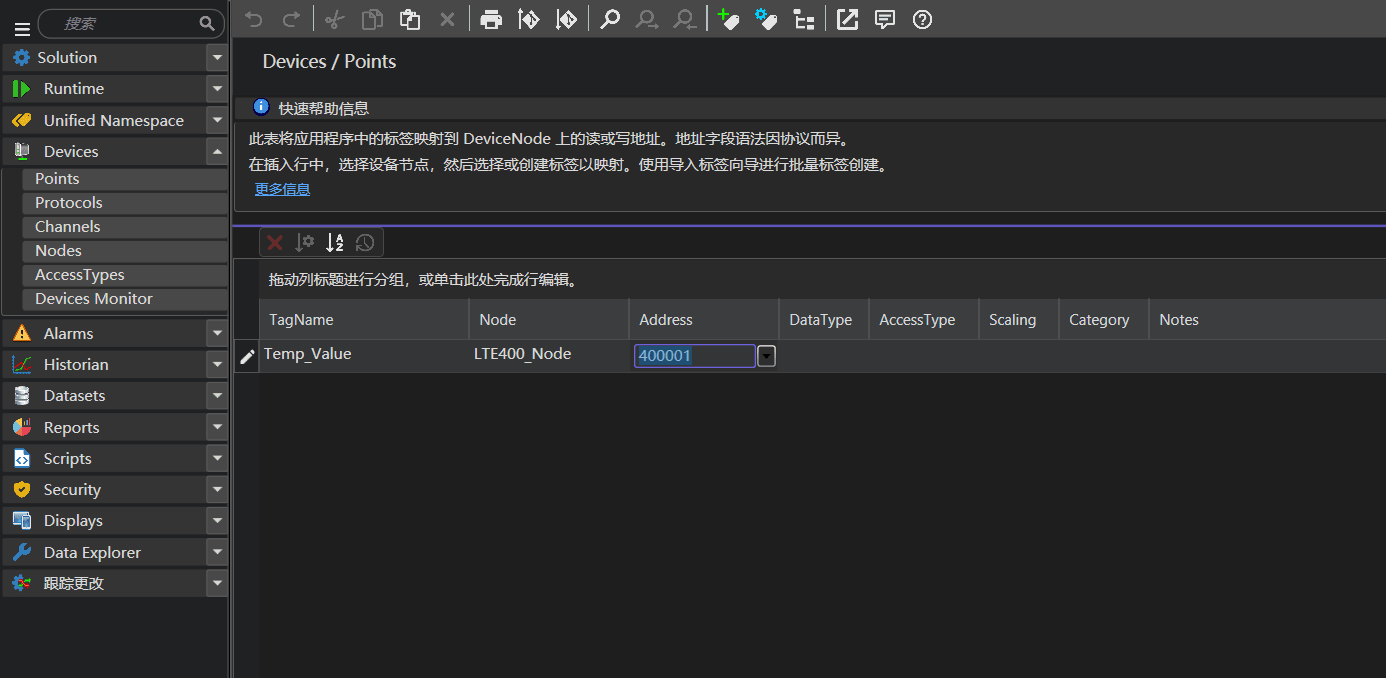Click the Undo toolbar icon
This screenshot has width=1386, height=678.
coord(254,19)
